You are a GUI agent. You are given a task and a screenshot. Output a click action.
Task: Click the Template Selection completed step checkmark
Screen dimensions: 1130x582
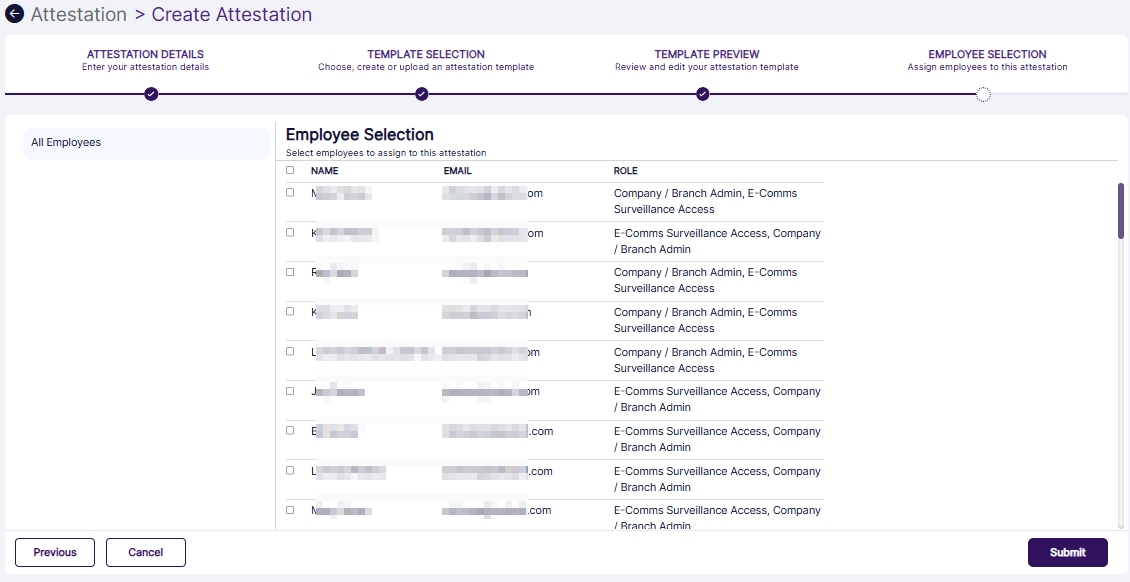[x=421, y=95]
